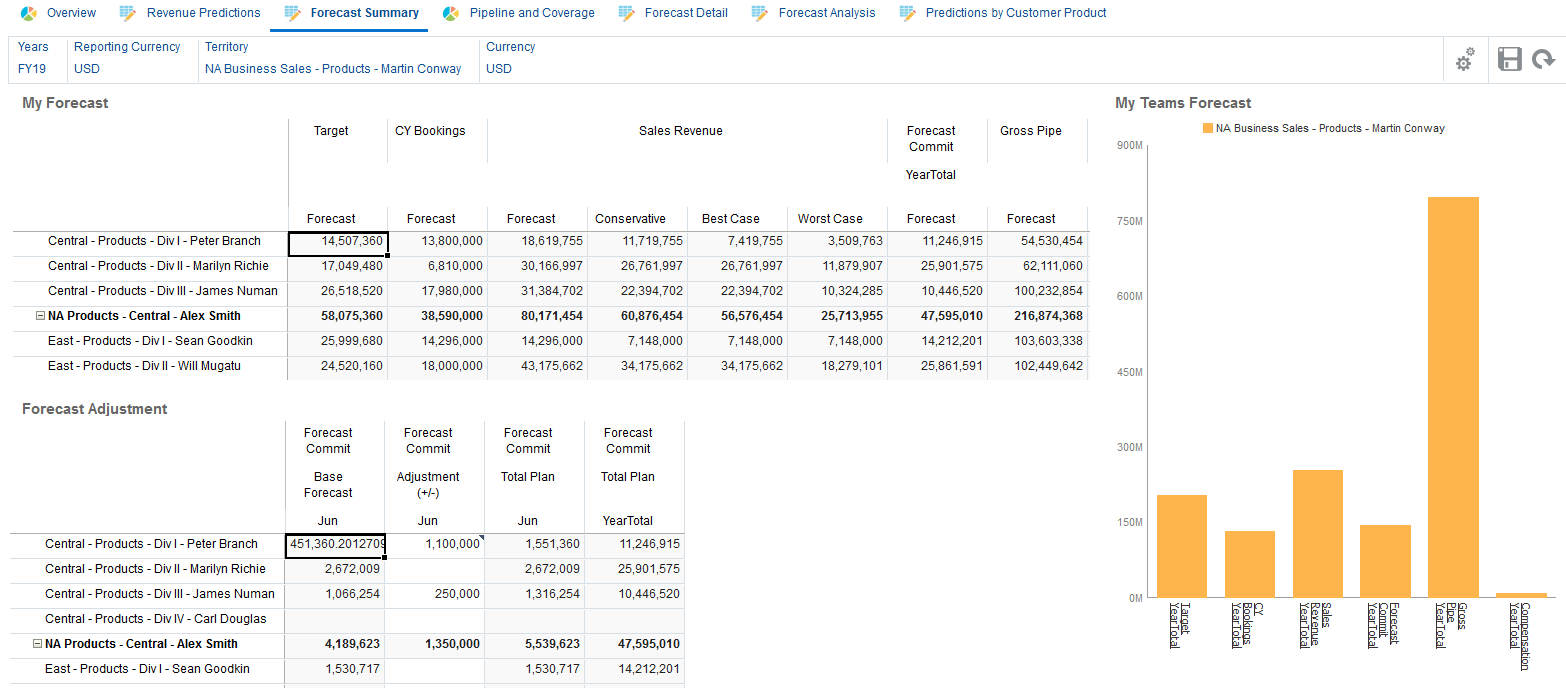Click the save floppy disk icon
The width and height of the screenshot is (1566, 693).
point(1509,59)
